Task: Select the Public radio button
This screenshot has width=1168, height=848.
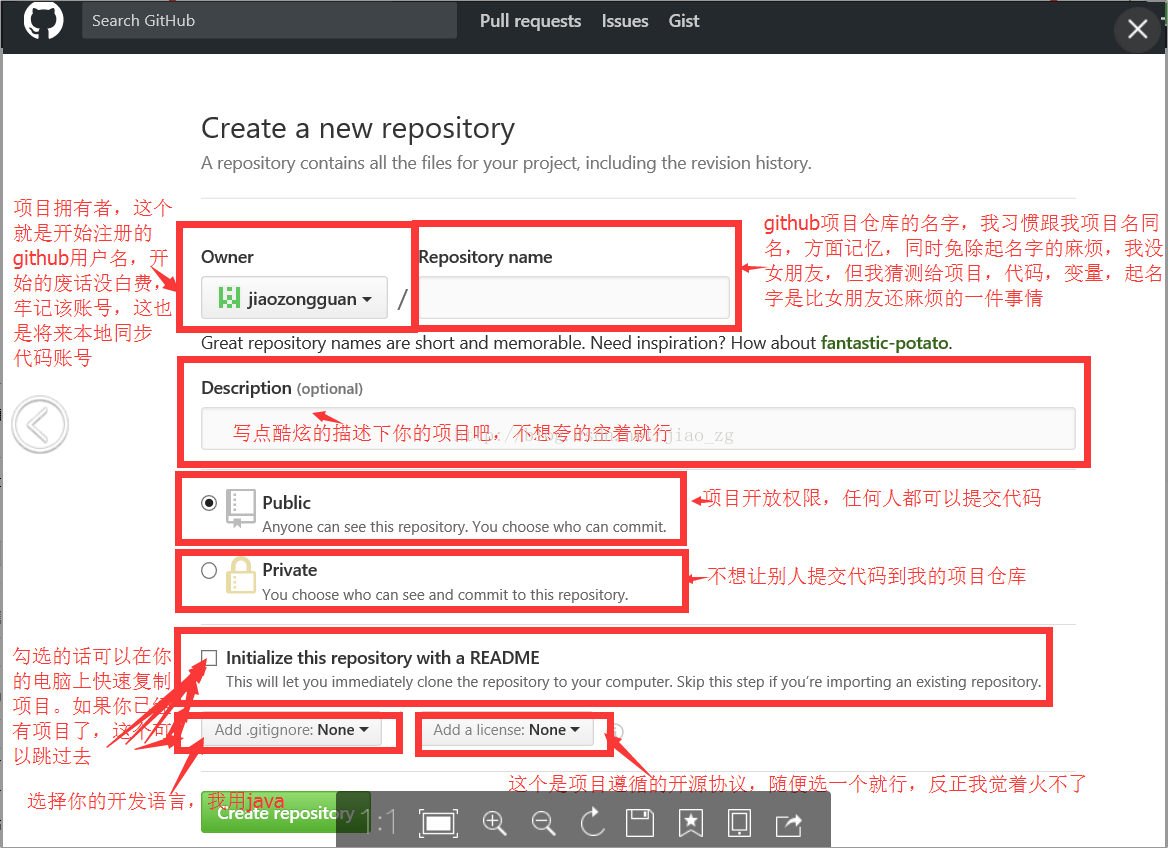Action: click(209, 503)
